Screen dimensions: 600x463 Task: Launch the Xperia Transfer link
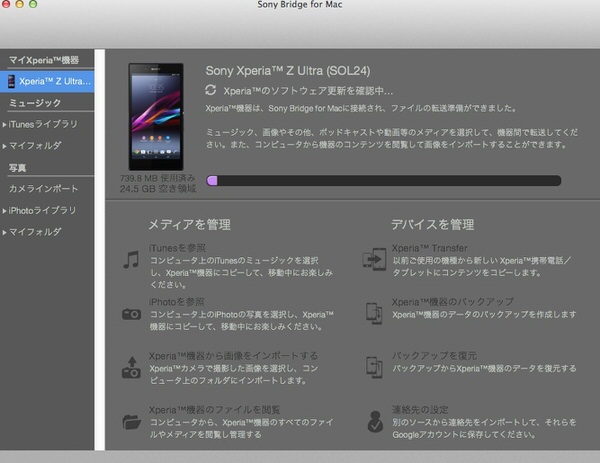pyautogui.click(x=430, y=248)
